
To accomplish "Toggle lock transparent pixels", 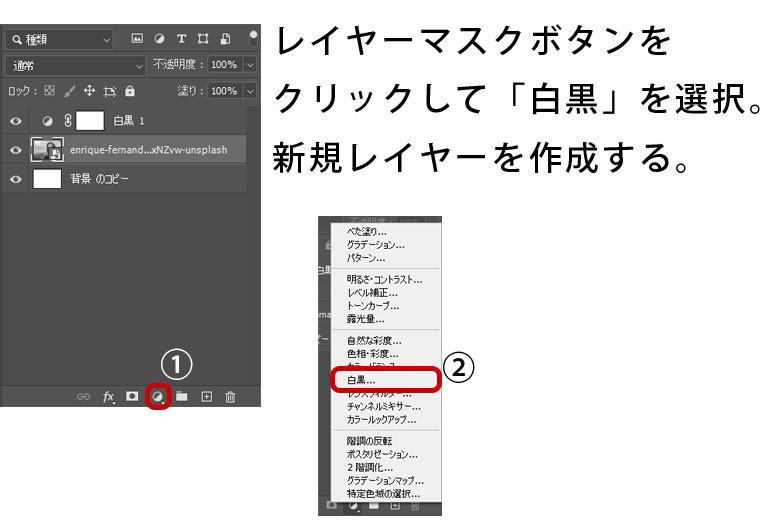I will point(49,91).
